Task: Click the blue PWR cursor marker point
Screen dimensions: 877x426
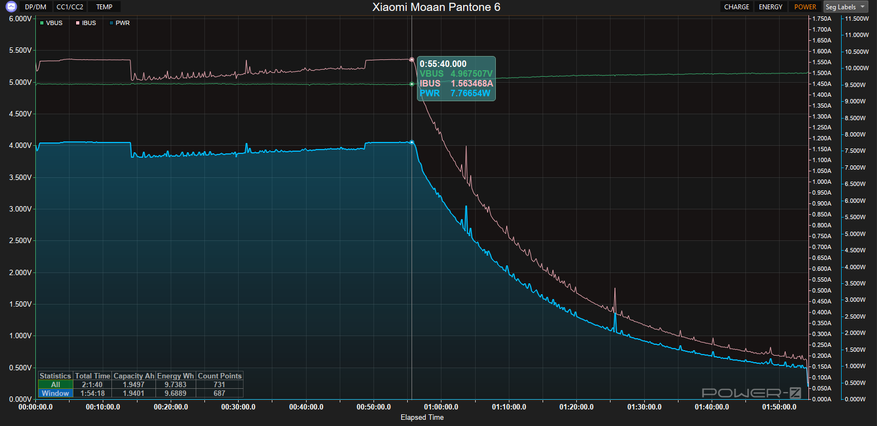Action: (412, 143)
